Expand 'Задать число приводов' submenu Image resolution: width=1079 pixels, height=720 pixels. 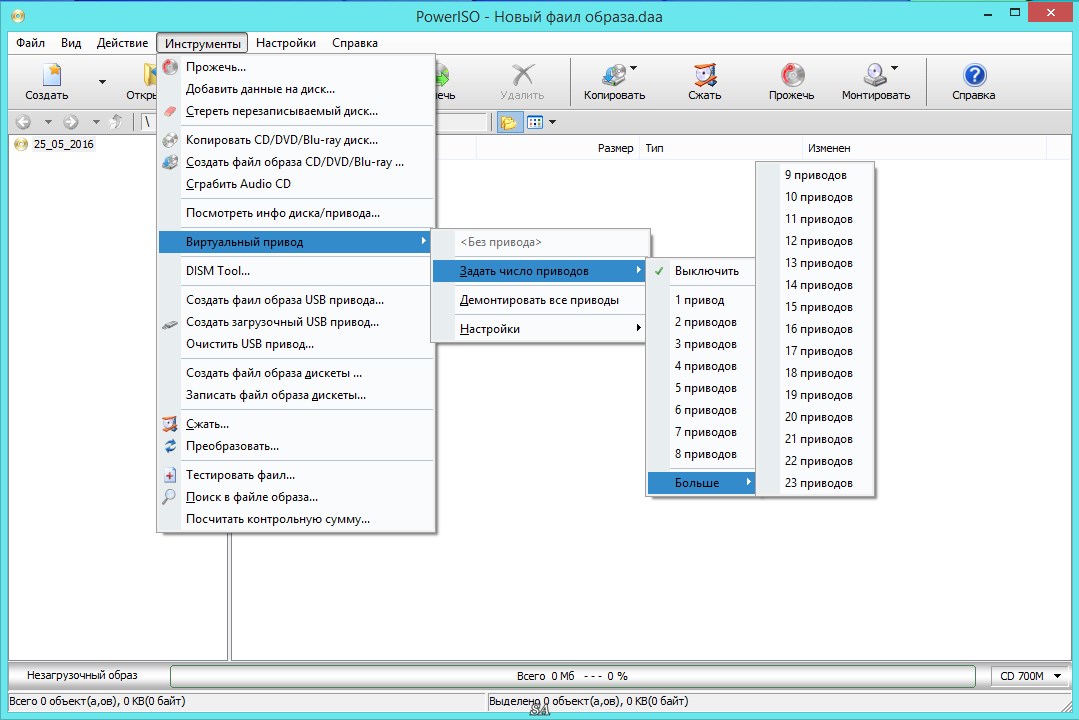pyautogui.click(x=539, y=271)
